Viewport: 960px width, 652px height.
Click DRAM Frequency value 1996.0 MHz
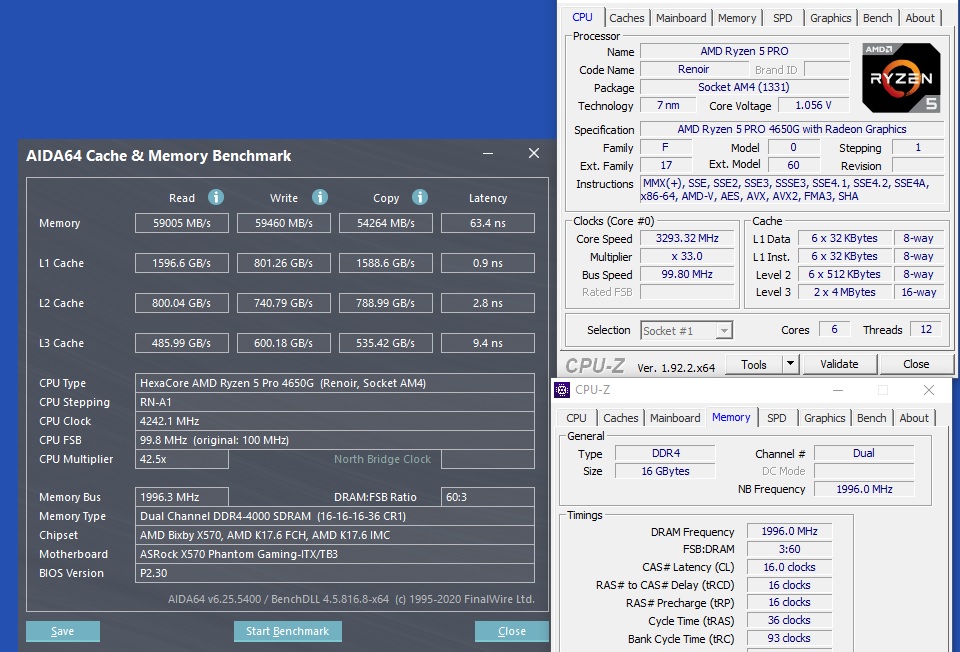[x=789, y=531]
